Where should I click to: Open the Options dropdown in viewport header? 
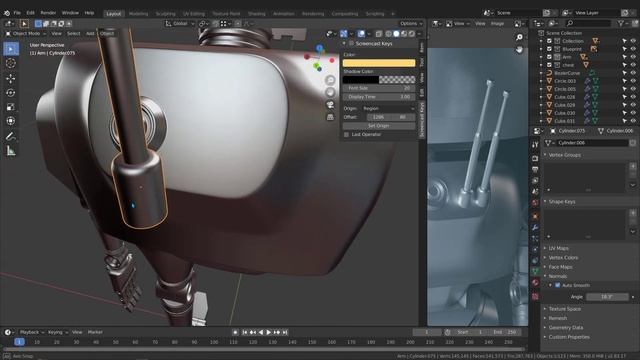point(411,24)
